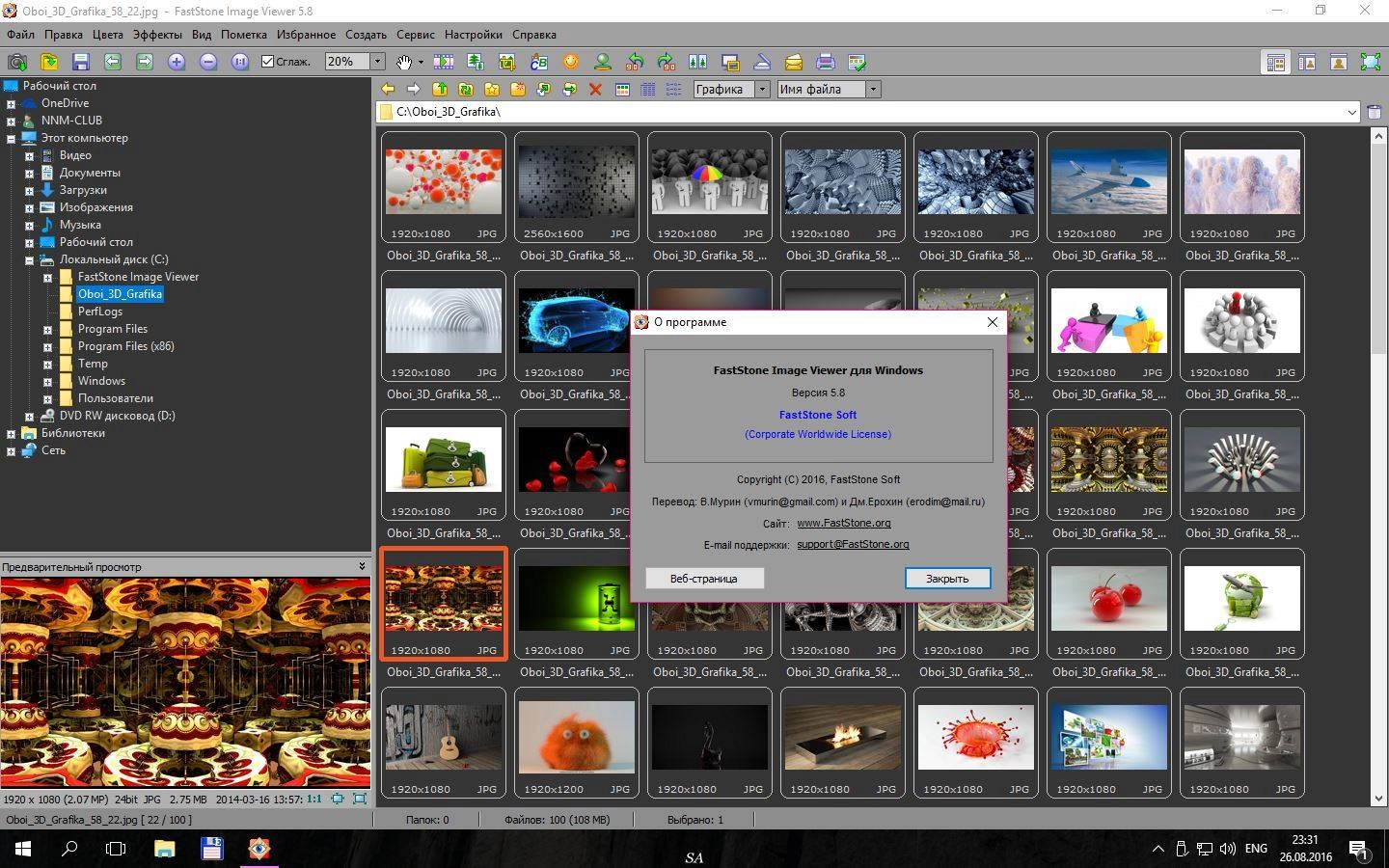Click the Закрыть button in dialog
This screenshot has height=868, width=1389.
pos(947,578)
